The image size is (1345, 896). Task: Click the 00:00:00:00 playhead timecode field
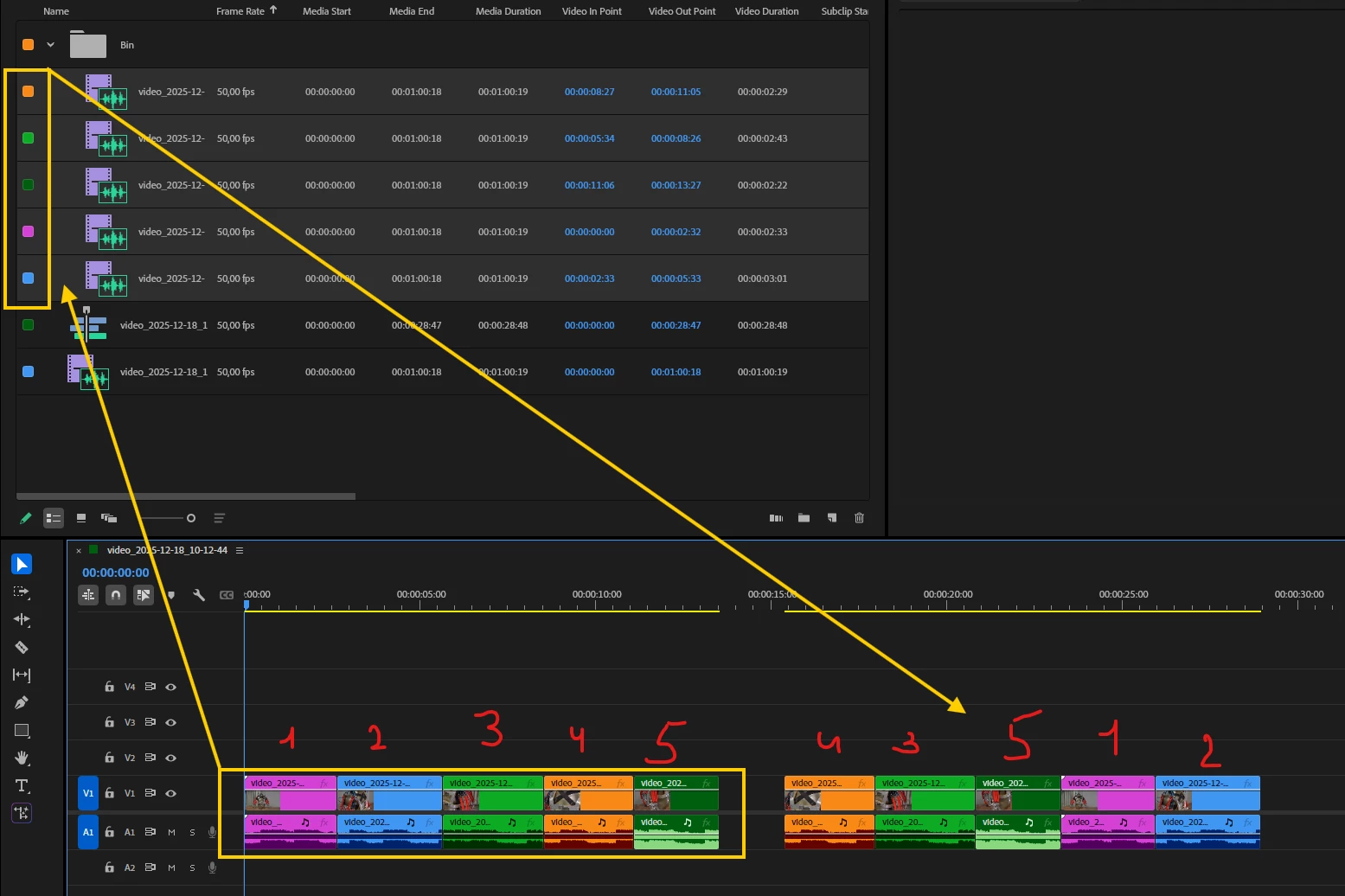pyautogui.click(x=116, y=573)
